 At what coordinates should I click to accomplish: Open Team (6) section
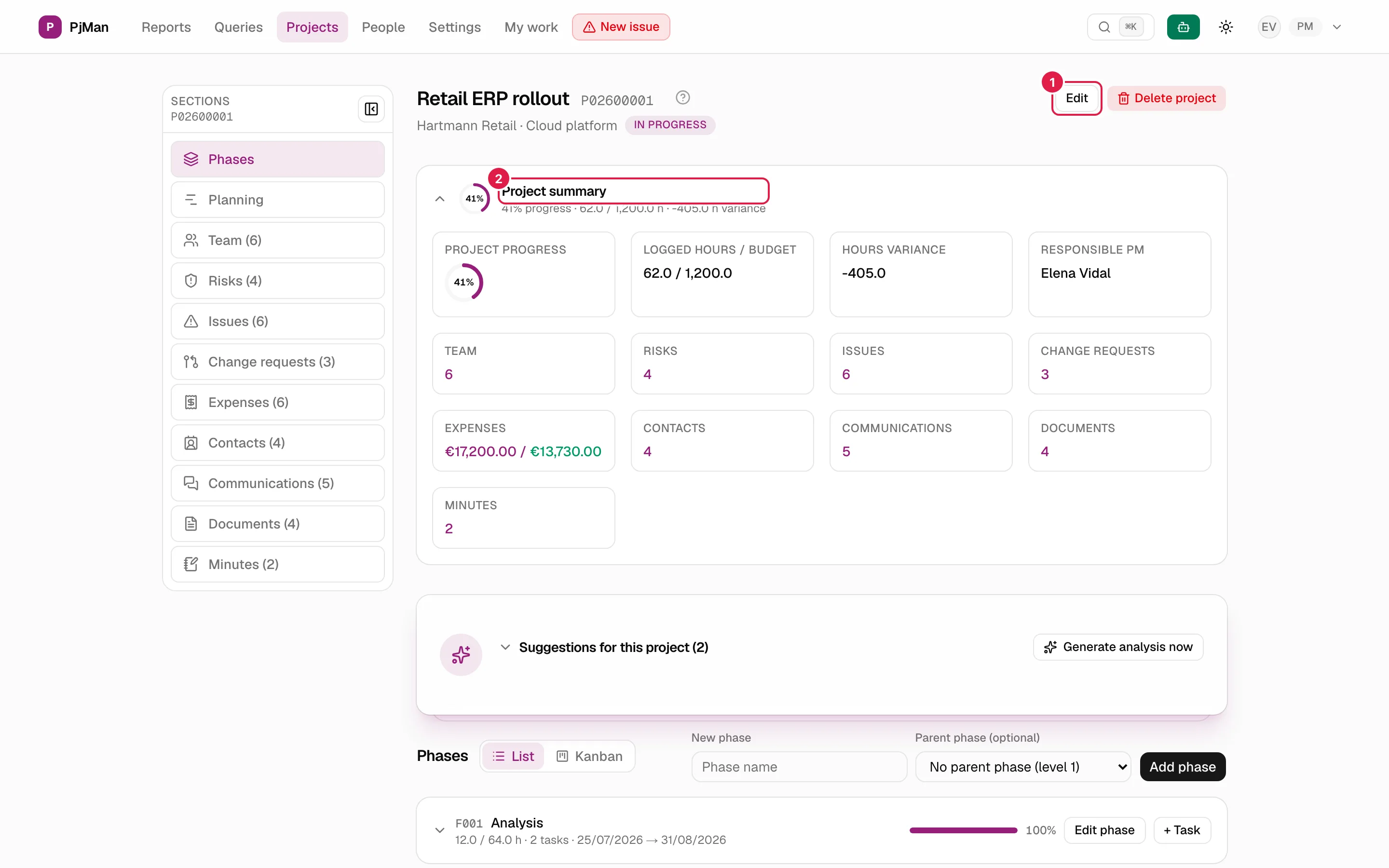[278, 240]
